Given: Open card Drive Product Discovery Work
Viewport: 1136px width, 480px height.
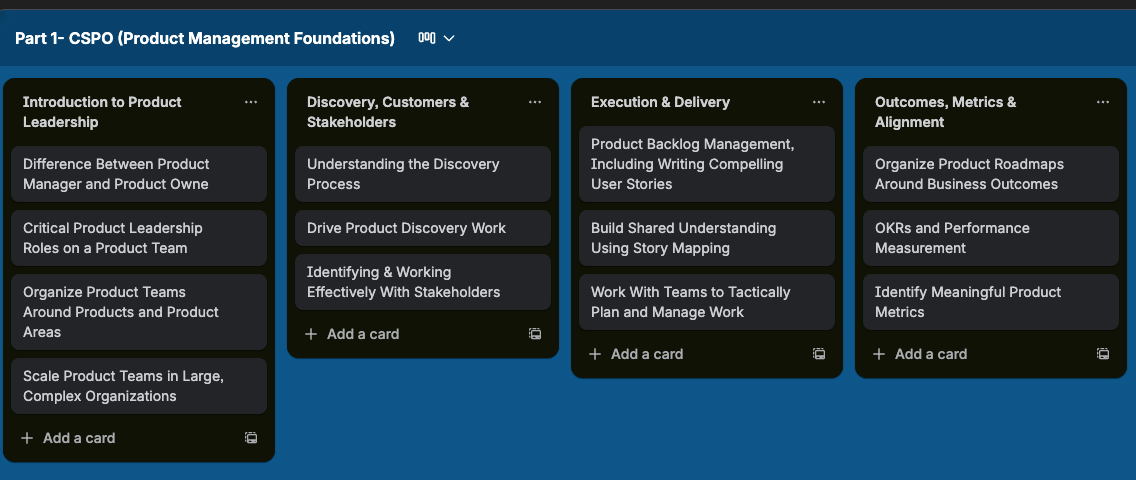Looking at the screenshot, I should tap(423, 228).
